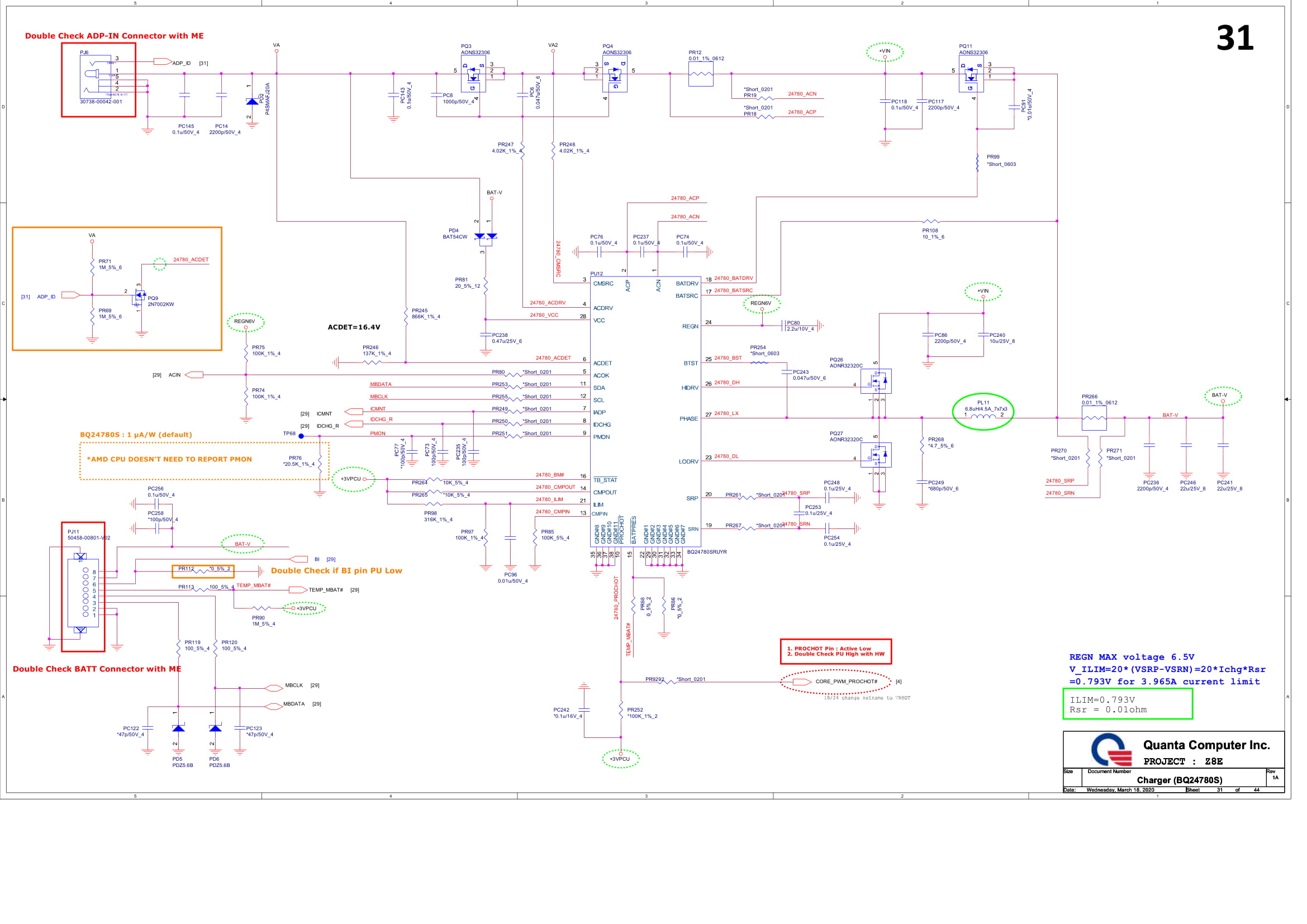Click the PD6 PDZ5.6B zener diode
Viewport: 1307px width, 924px height.
tap(215, 728)
